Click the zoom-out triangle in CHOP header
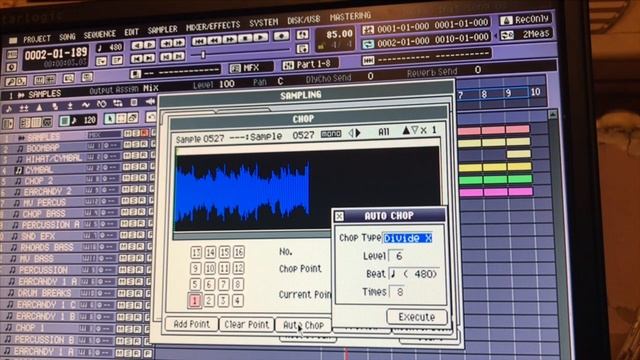This screenshot has width=640, height=360. pos(415,130)
